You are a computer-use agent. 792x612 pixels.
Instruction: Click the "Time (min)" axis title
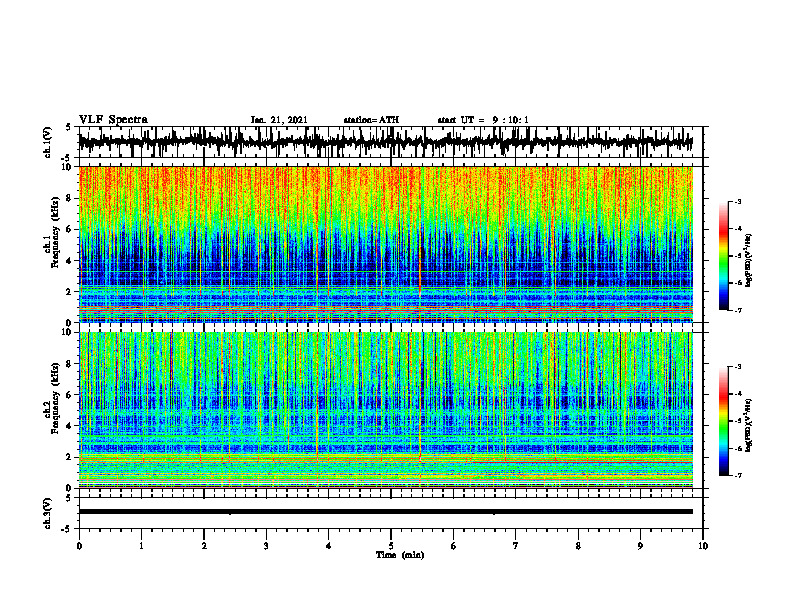[400, 555]
